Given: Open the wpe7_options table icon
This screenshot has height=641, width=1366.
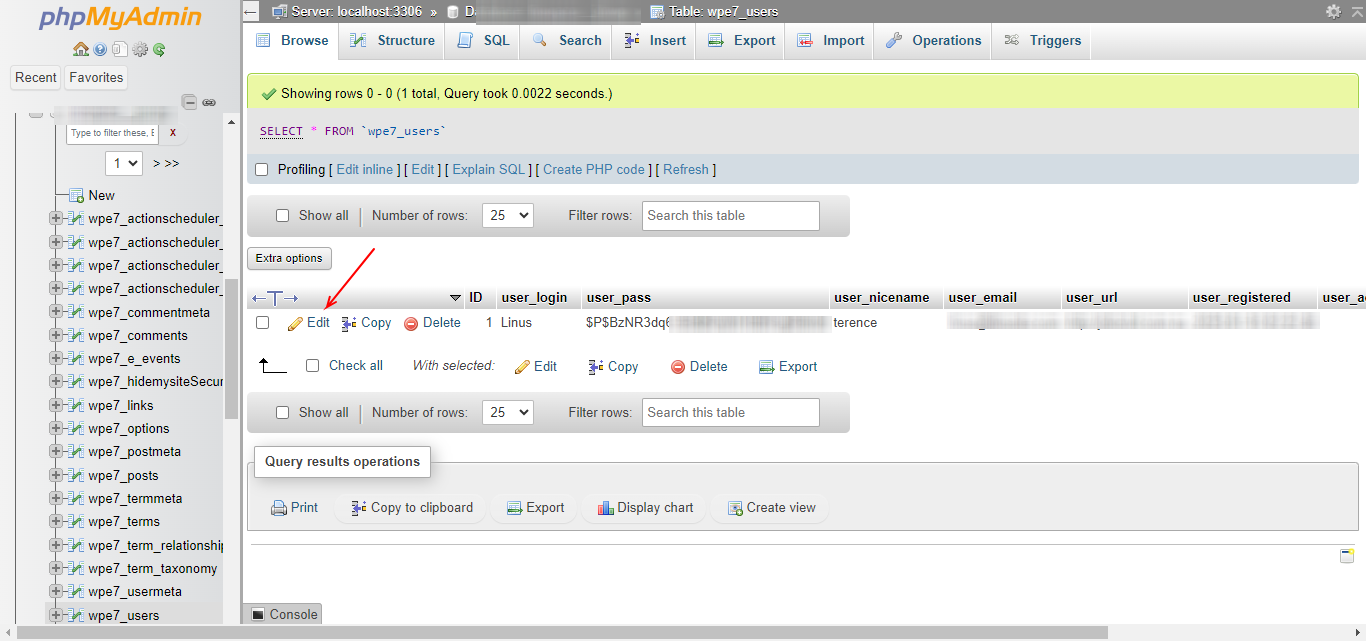Looking at the screenshot, I should point(75,429).
